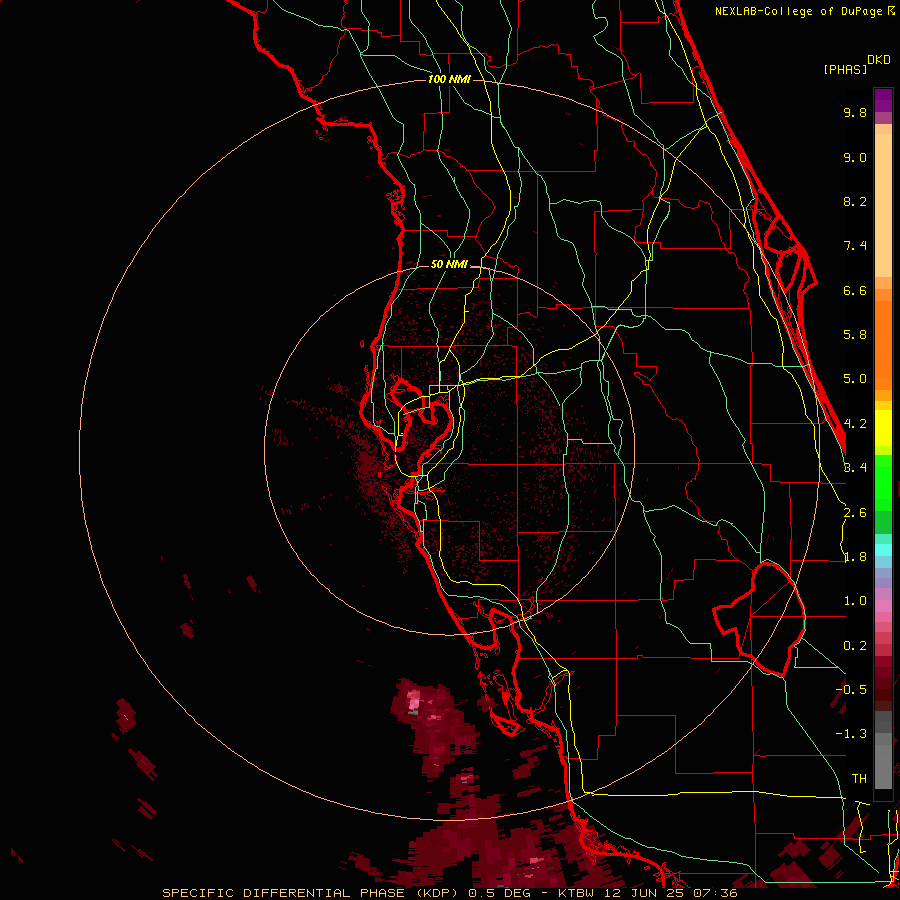This screenshot has height=900, width=900.
Task: Click the 100 NMI range ring label
Action: click(449, 79)
